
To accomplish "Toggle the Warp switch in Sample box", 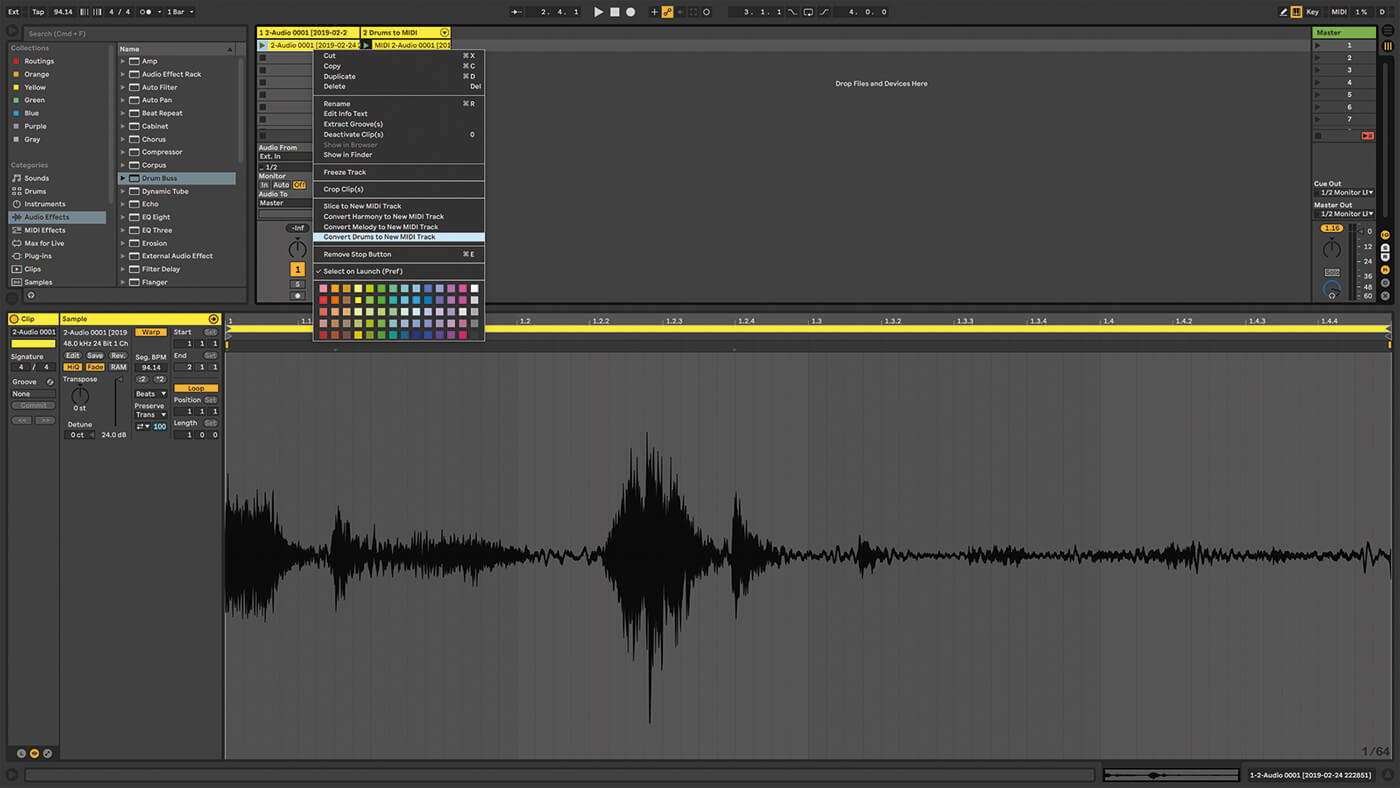I will click(x=150, y=332).
